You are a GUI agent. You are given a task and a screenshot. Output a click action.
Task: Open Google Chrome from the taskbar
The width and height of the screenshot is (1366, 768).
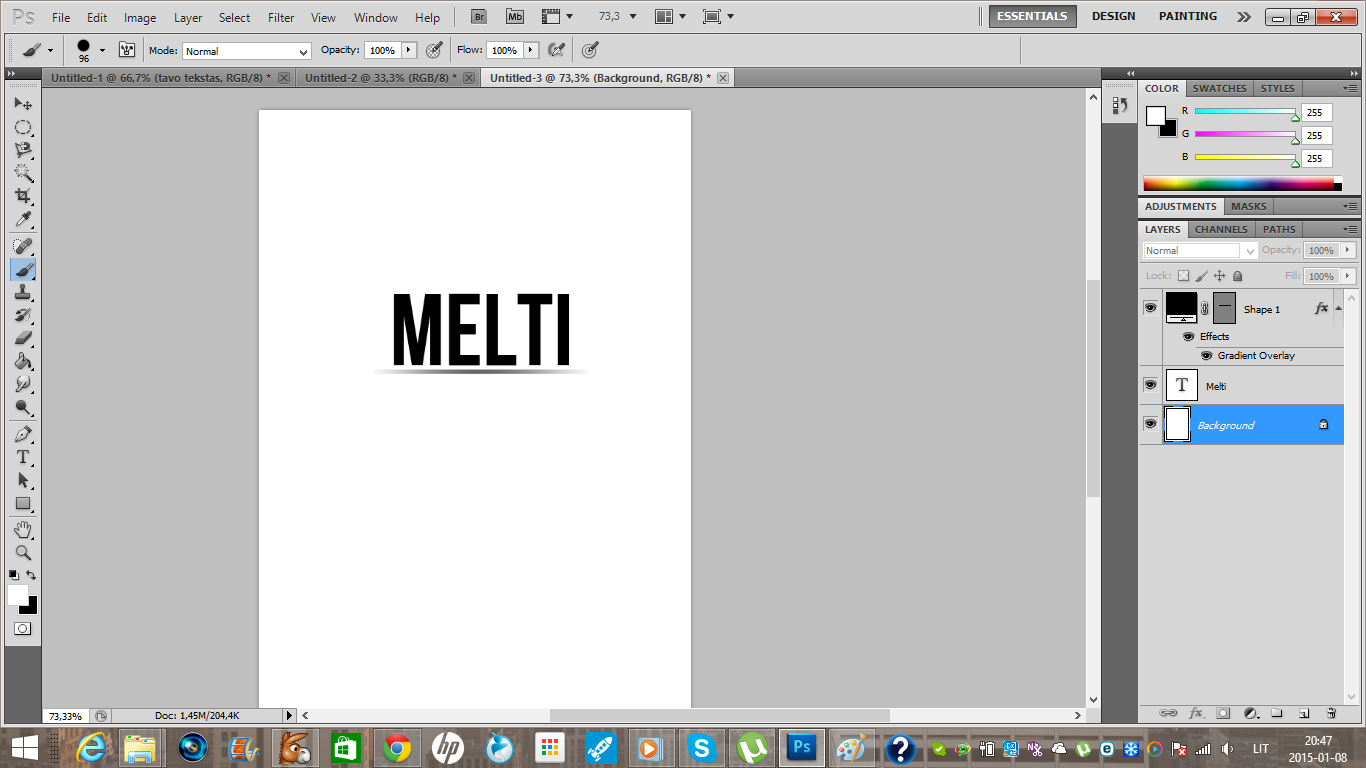point(396,747)
